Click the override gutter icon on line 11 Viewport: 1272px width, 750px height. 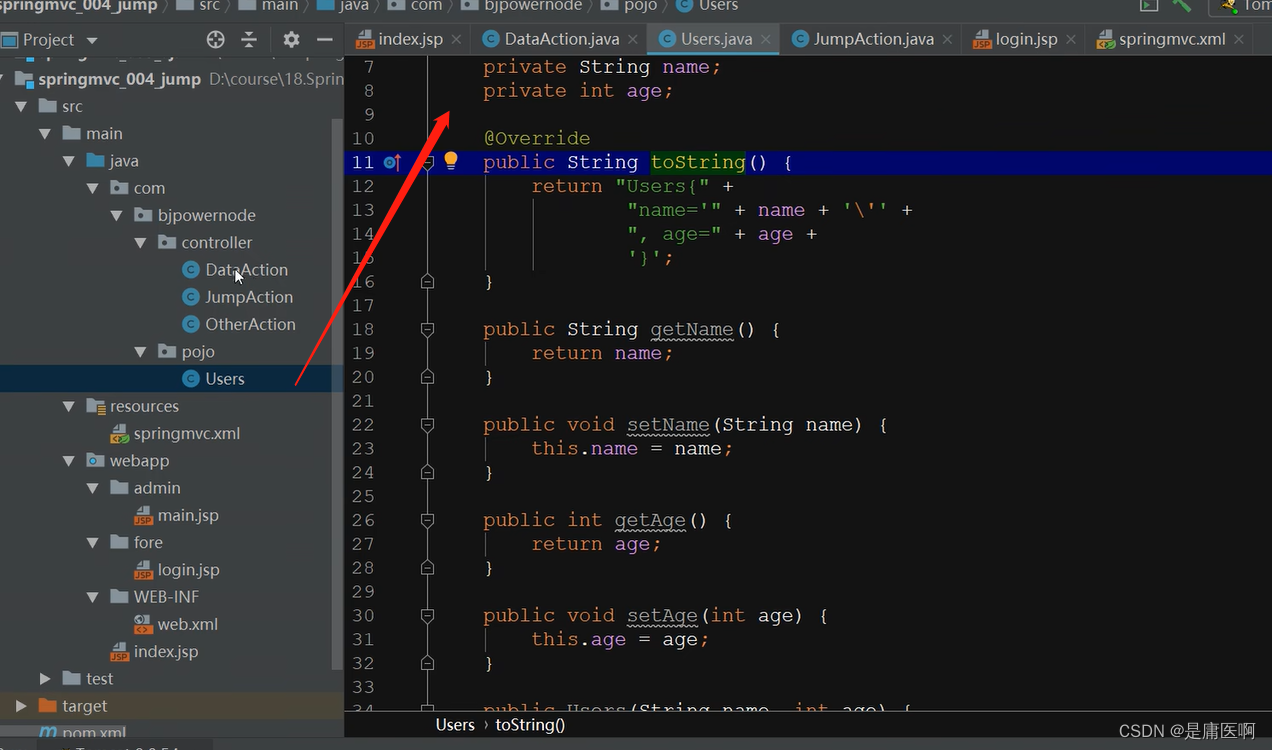coord(392,162)
